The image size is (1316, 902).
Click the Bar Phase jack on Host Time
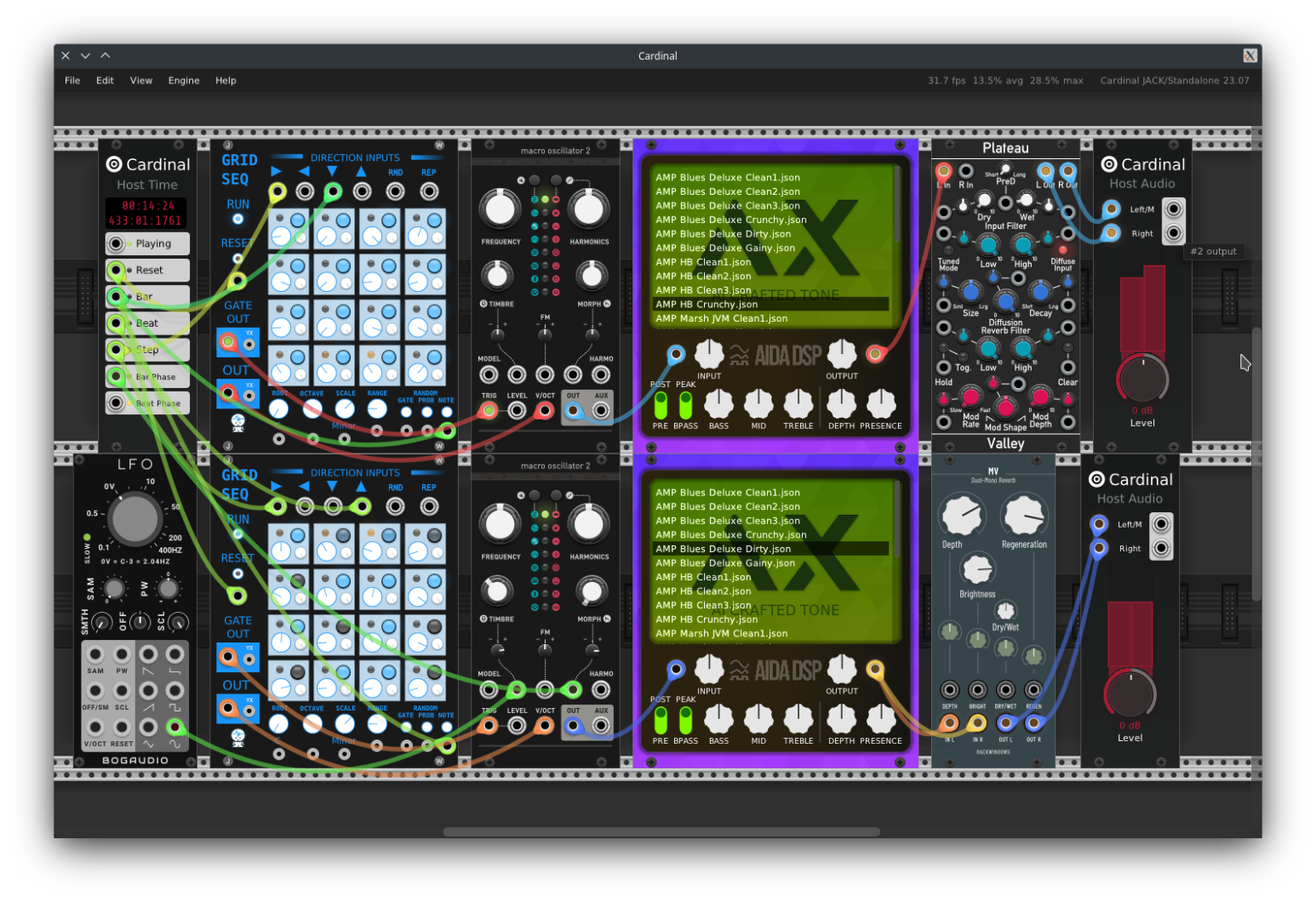point(117,376)
